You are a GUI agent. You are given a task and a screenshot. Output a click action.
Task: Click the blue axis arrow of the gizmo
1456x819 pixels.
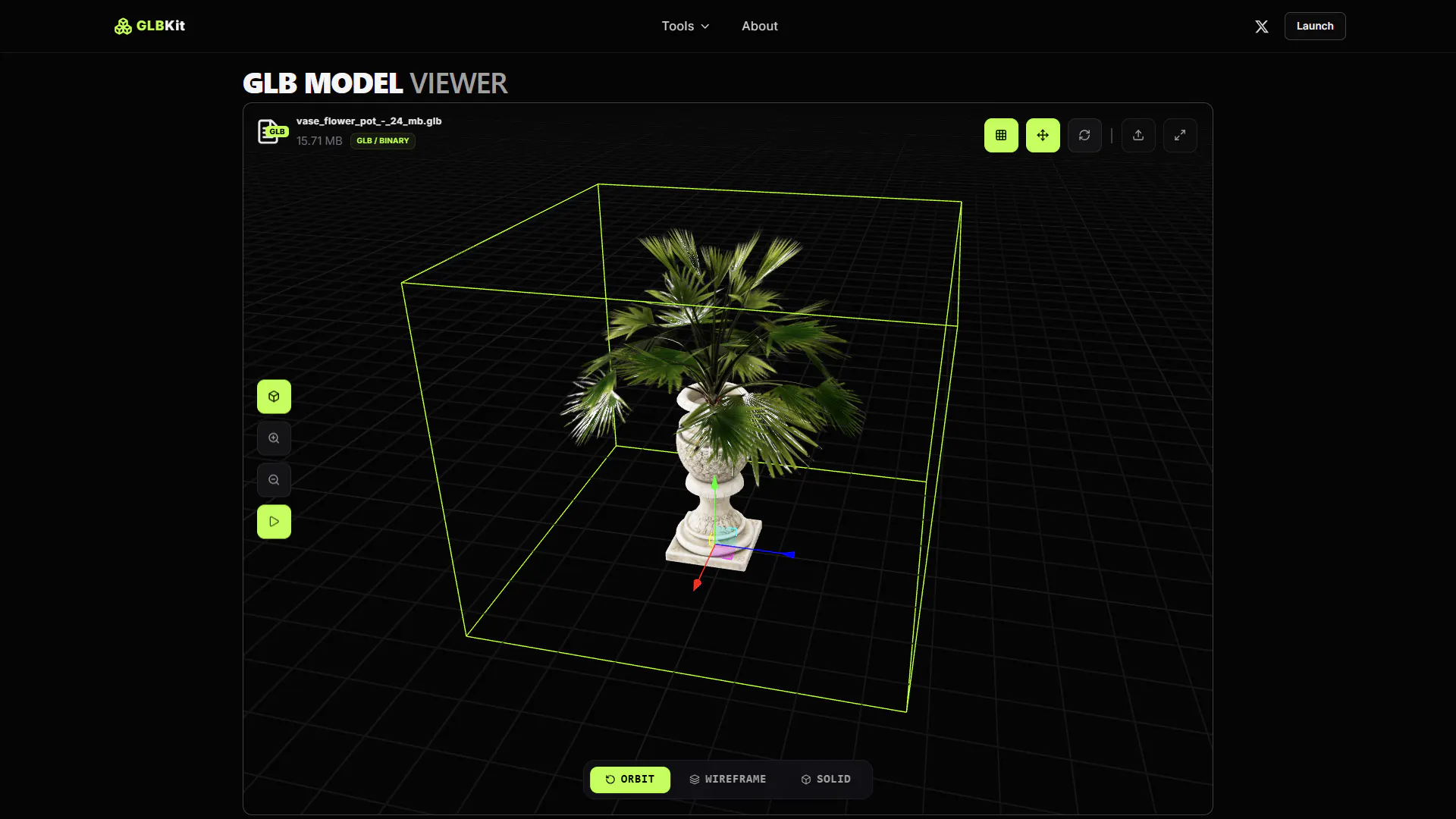pyautogui.click(x=789, y=555)
